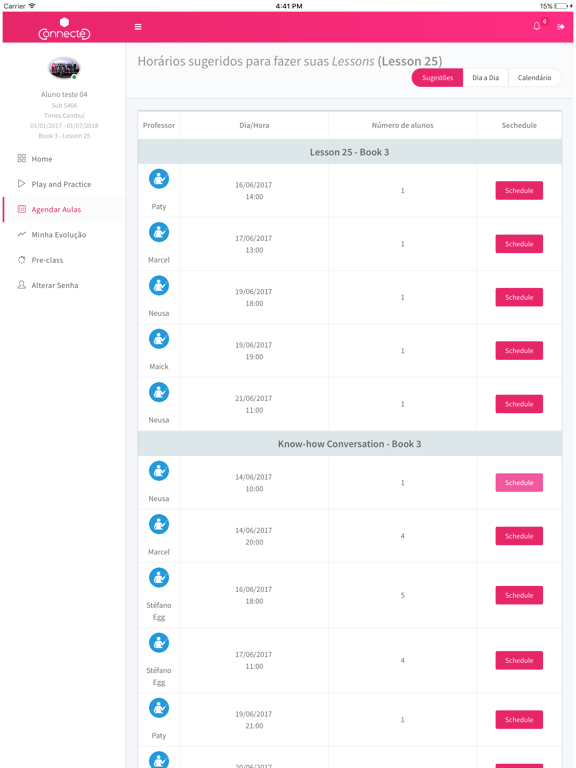576x768 pixels.
Task: Schedule Neusa's 14/06/2017 10:00 conversation
Action: (519, 482)
